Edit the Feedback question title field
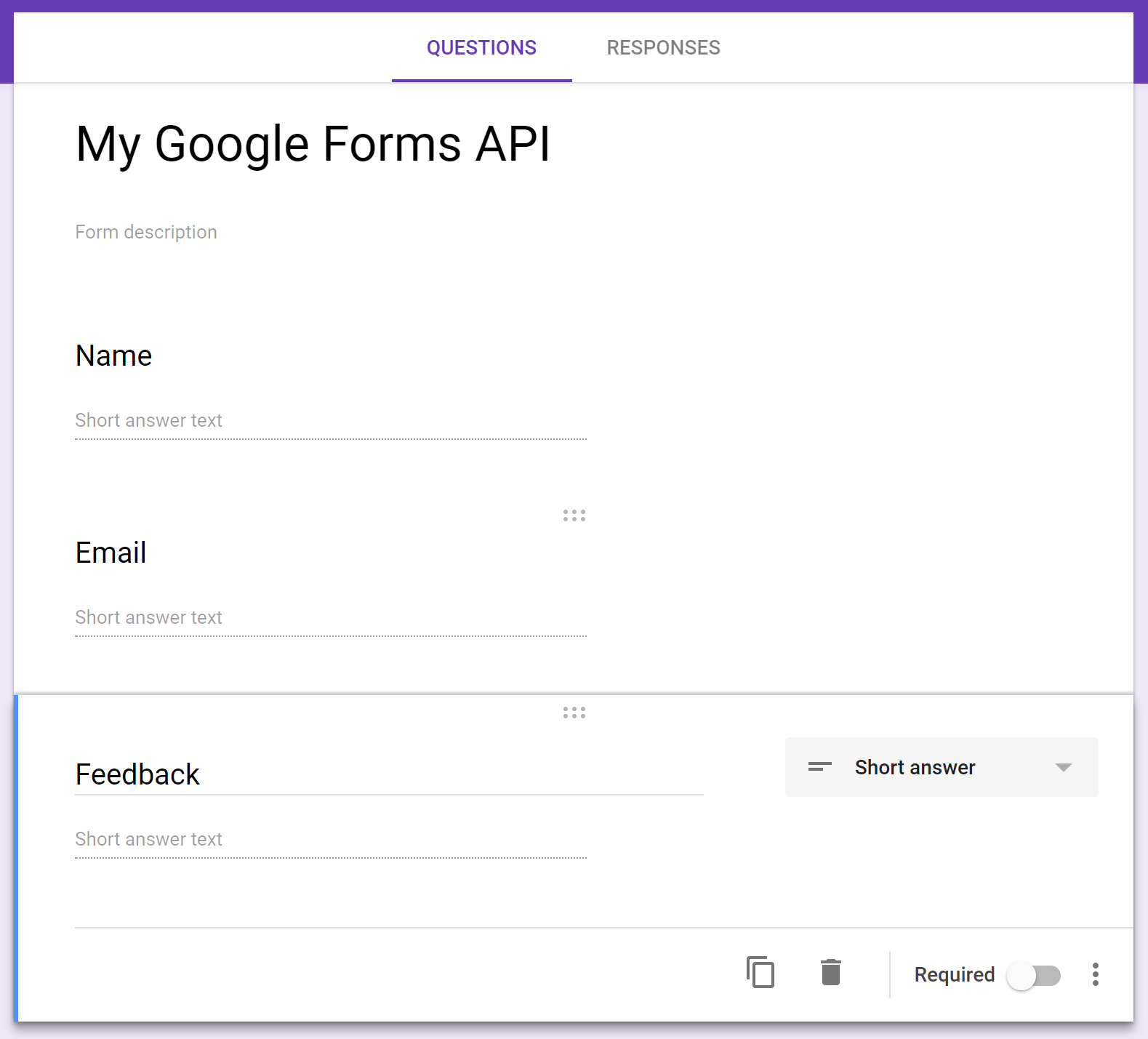1148x1039 pixels. (x=389, y=774)
